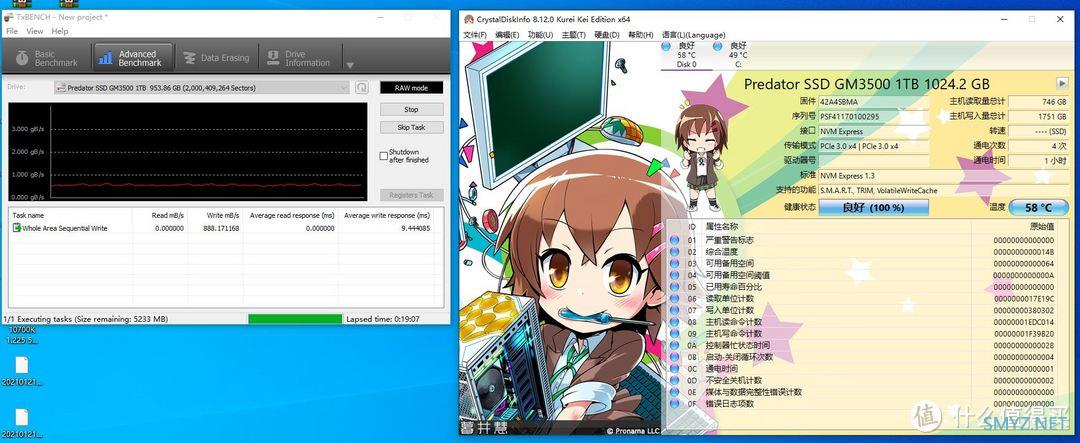Click status orb for 01 严重警告标志
This screenshot has height=443, width=1080.
tap(675, 240)
